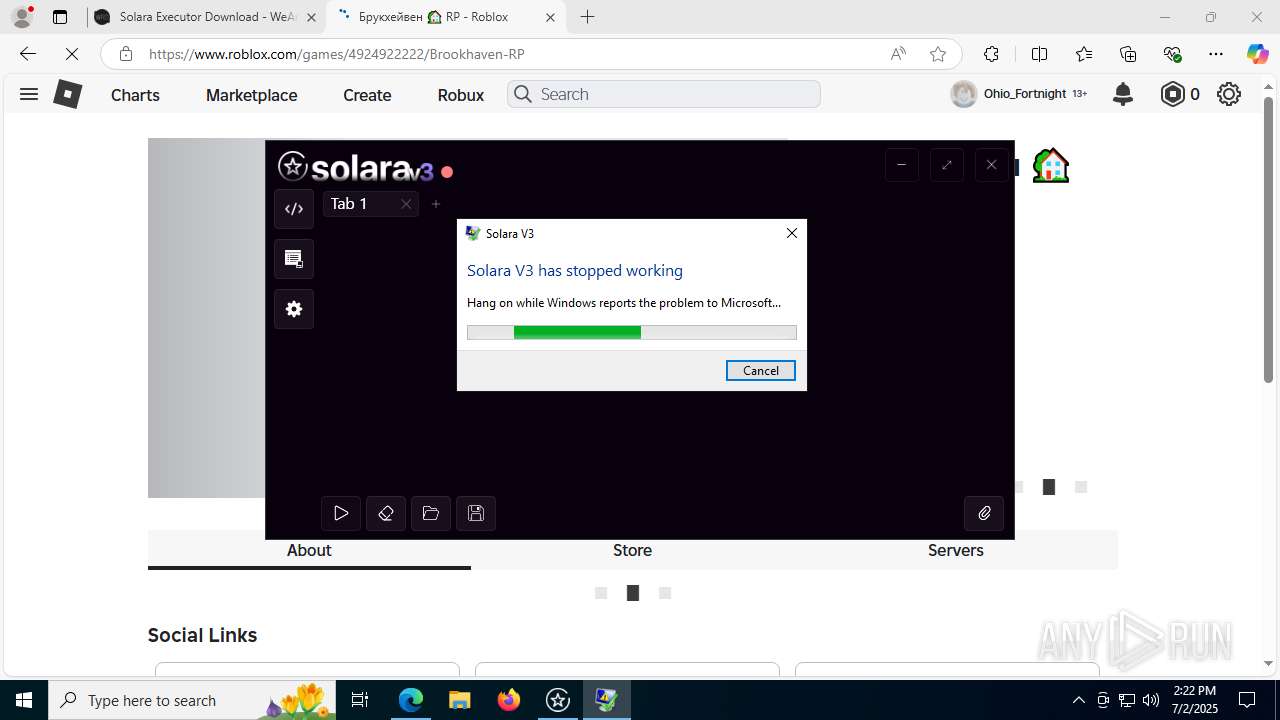Clear the editor with the eraser icon
Image resolution: width=1280 pixels, height=720 pixels.
[x=386, y=513]
